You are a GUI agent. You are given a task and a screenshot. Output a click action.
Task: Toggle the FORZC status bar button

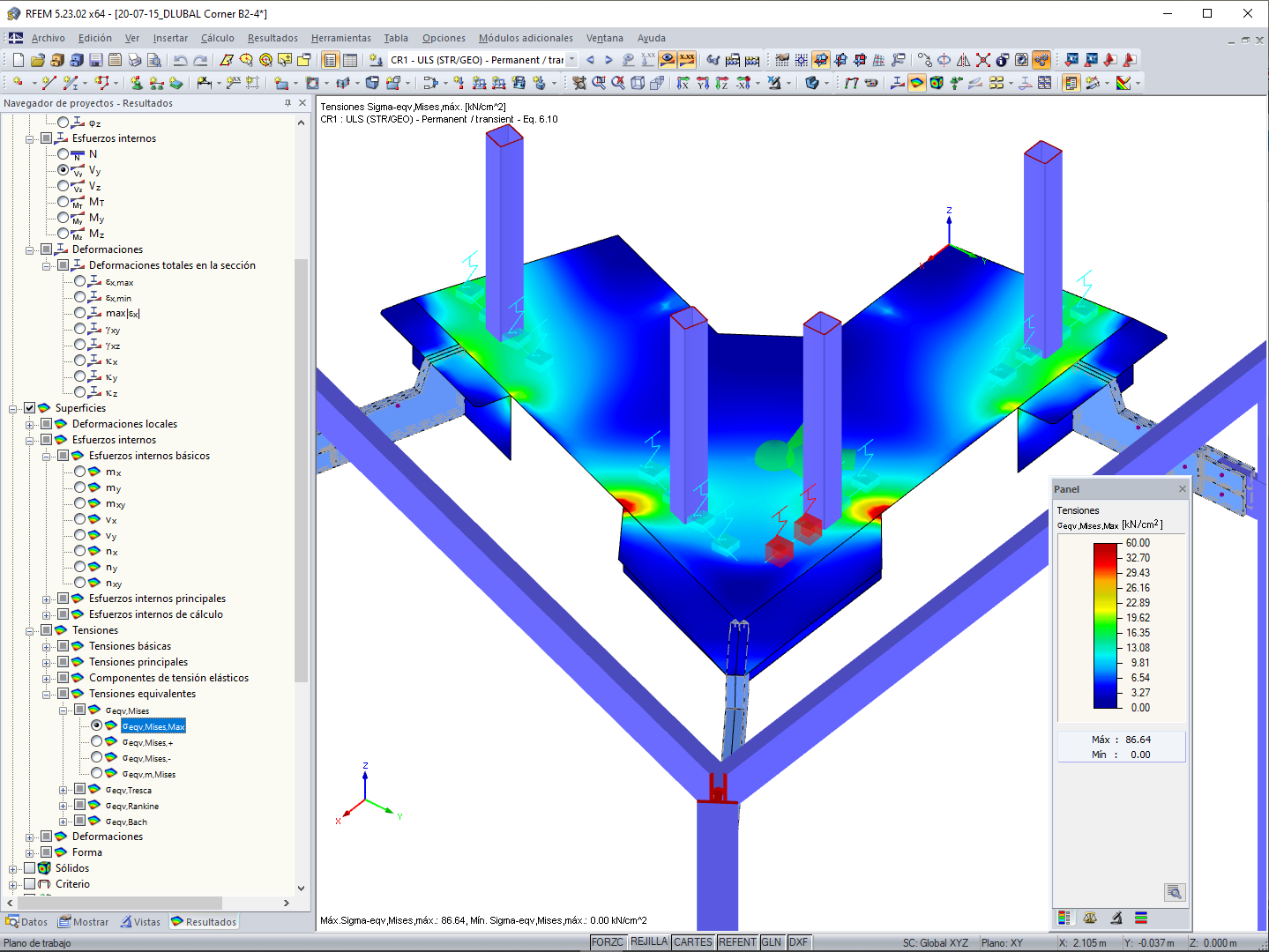608,942
